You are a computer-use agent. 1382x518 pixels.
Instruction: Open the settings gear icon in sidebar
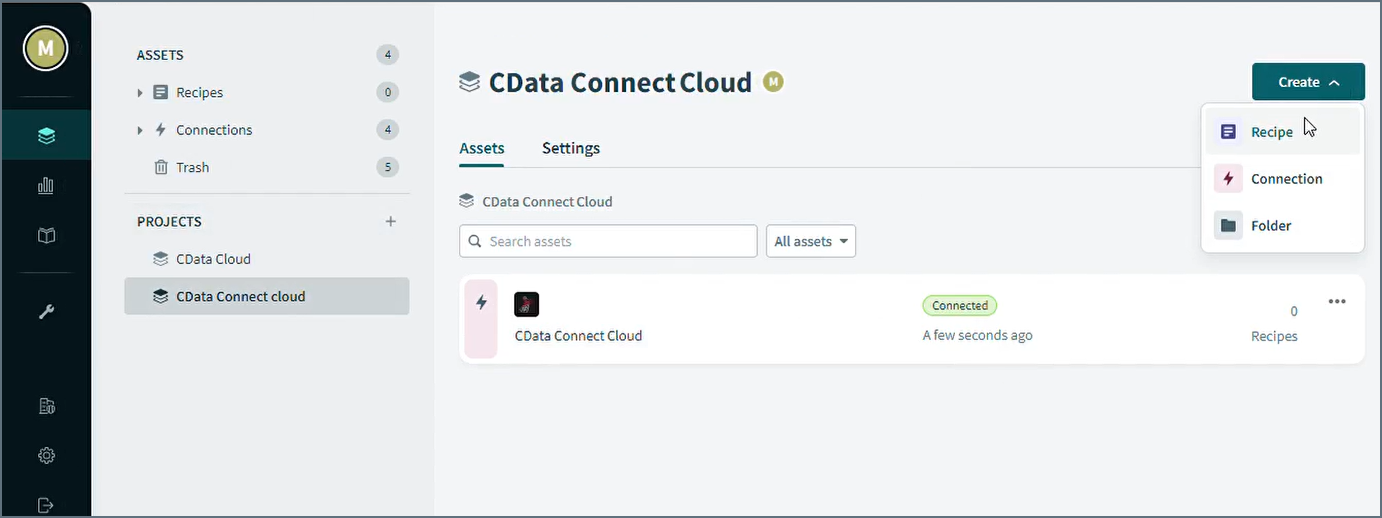[x=45, y=456]
